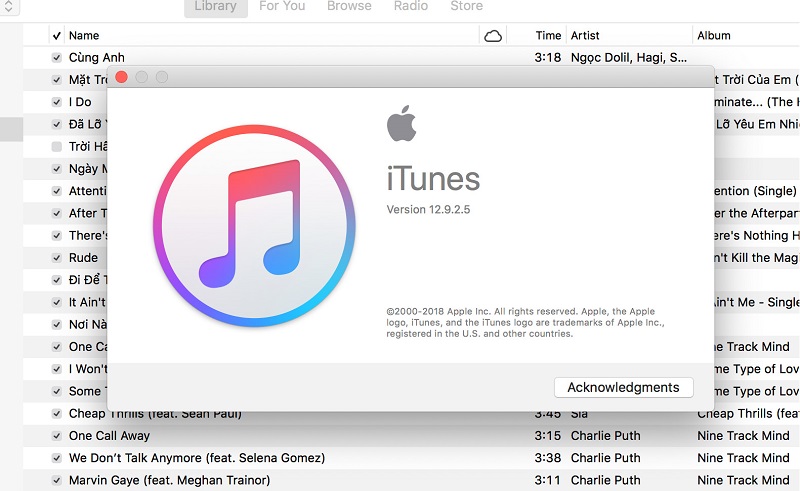800x491 pixels.
Task: Click Nine Track Mind in Marvin Gaye row
Action: pyautogui.click(x=743, y=480)
